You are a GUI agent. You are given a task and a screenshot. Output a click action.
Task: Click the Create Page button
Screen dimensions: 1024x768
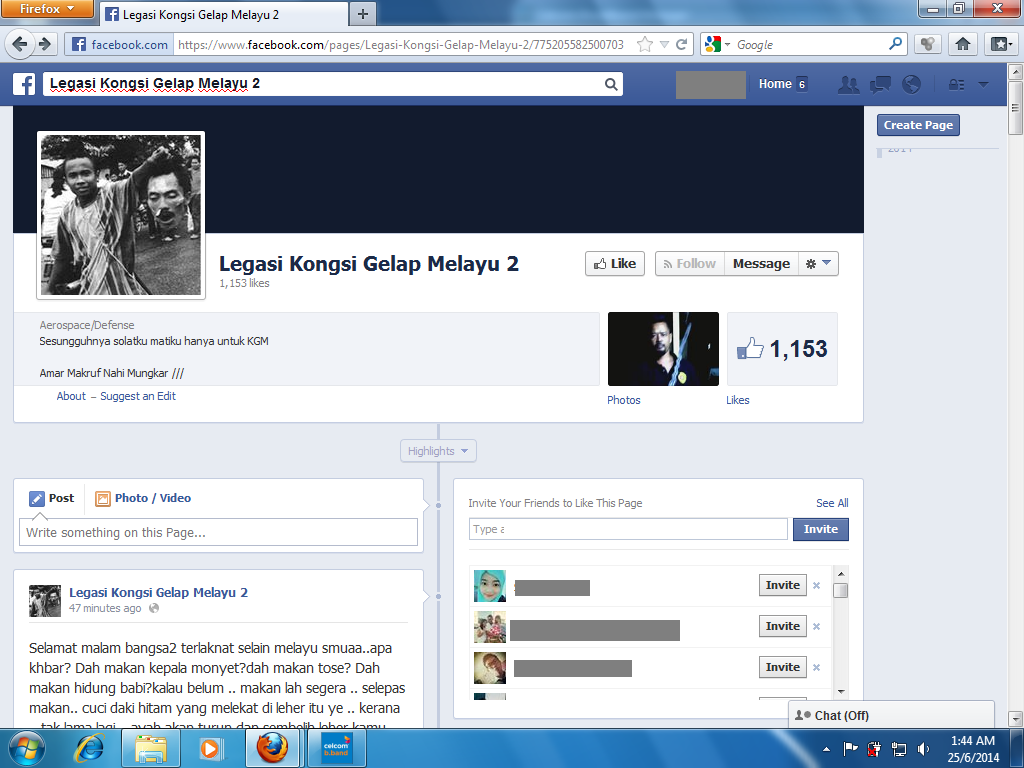coord(918,125)
